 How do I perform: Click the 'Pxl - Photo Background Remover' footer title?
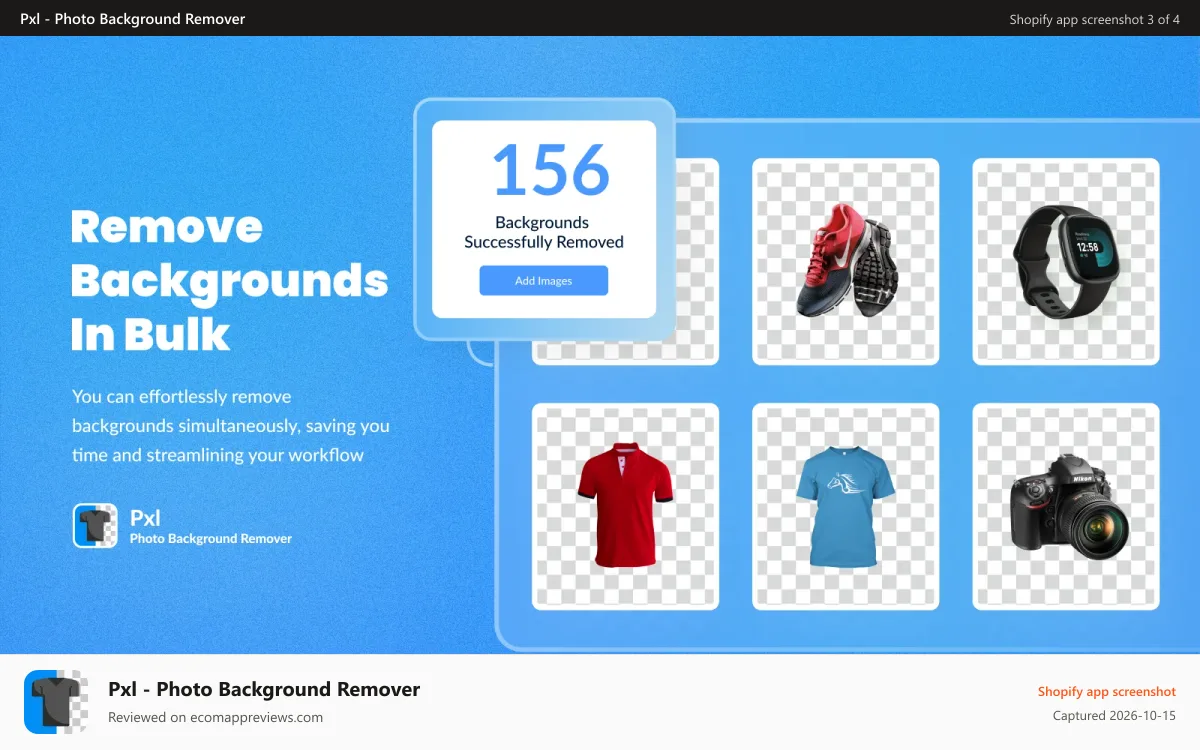[x=264, y=689]
